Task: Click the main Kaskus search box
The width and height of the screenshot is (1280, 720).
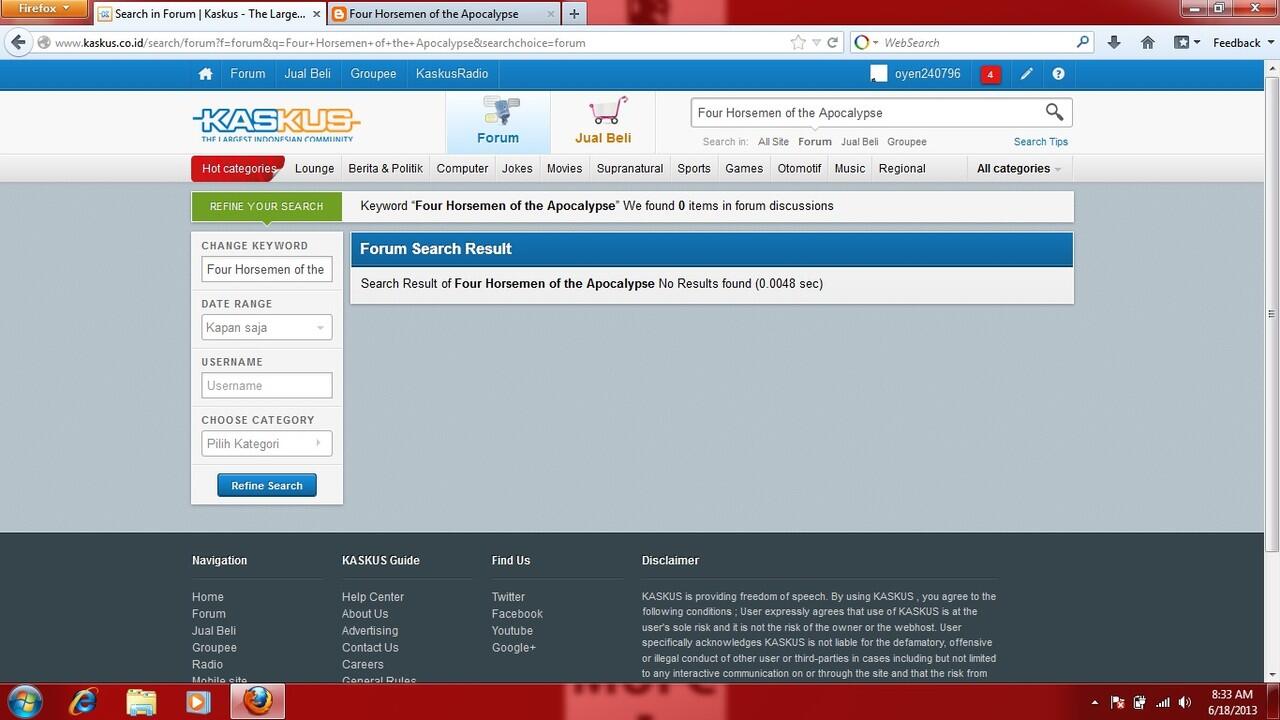Action: (x=865, y=113)
